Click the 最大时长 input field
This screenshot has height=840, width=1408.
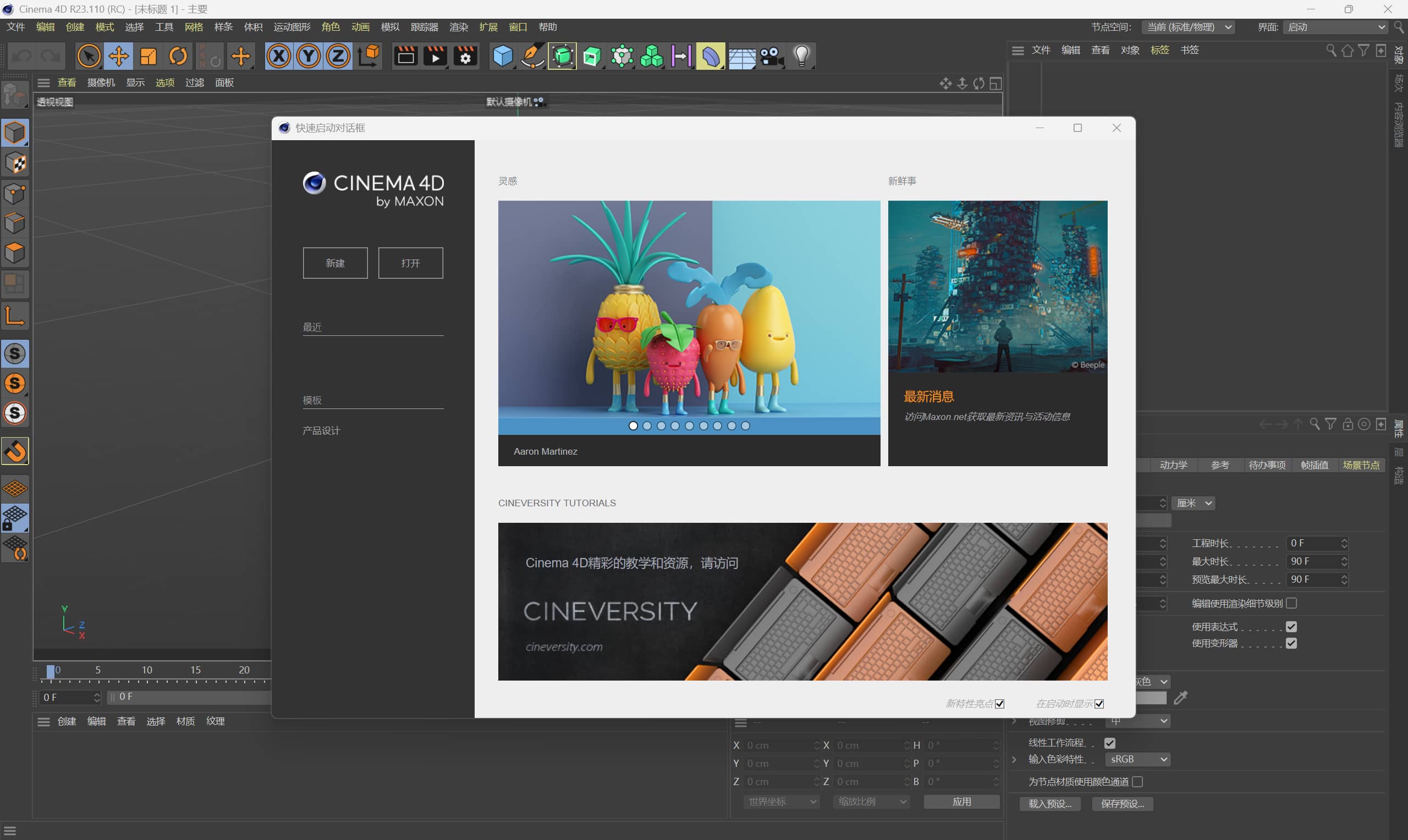(x=1317, y=561)
